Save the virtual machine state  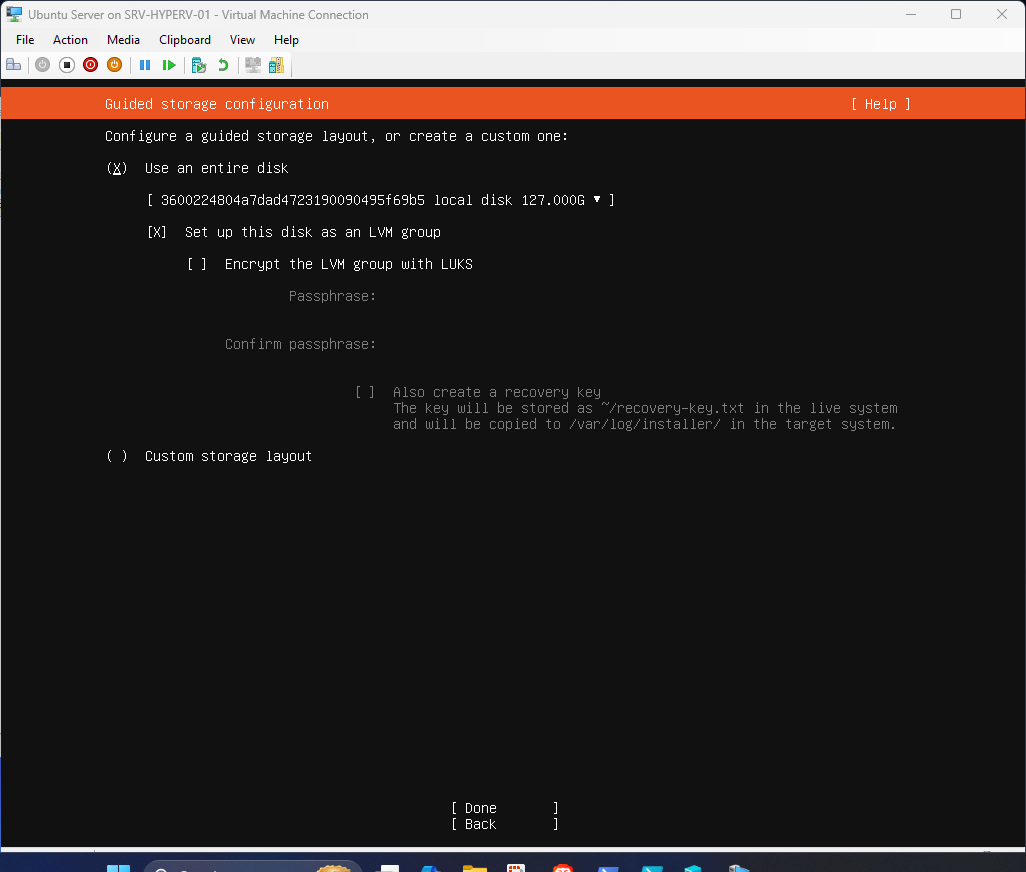[x=114, y=64]
